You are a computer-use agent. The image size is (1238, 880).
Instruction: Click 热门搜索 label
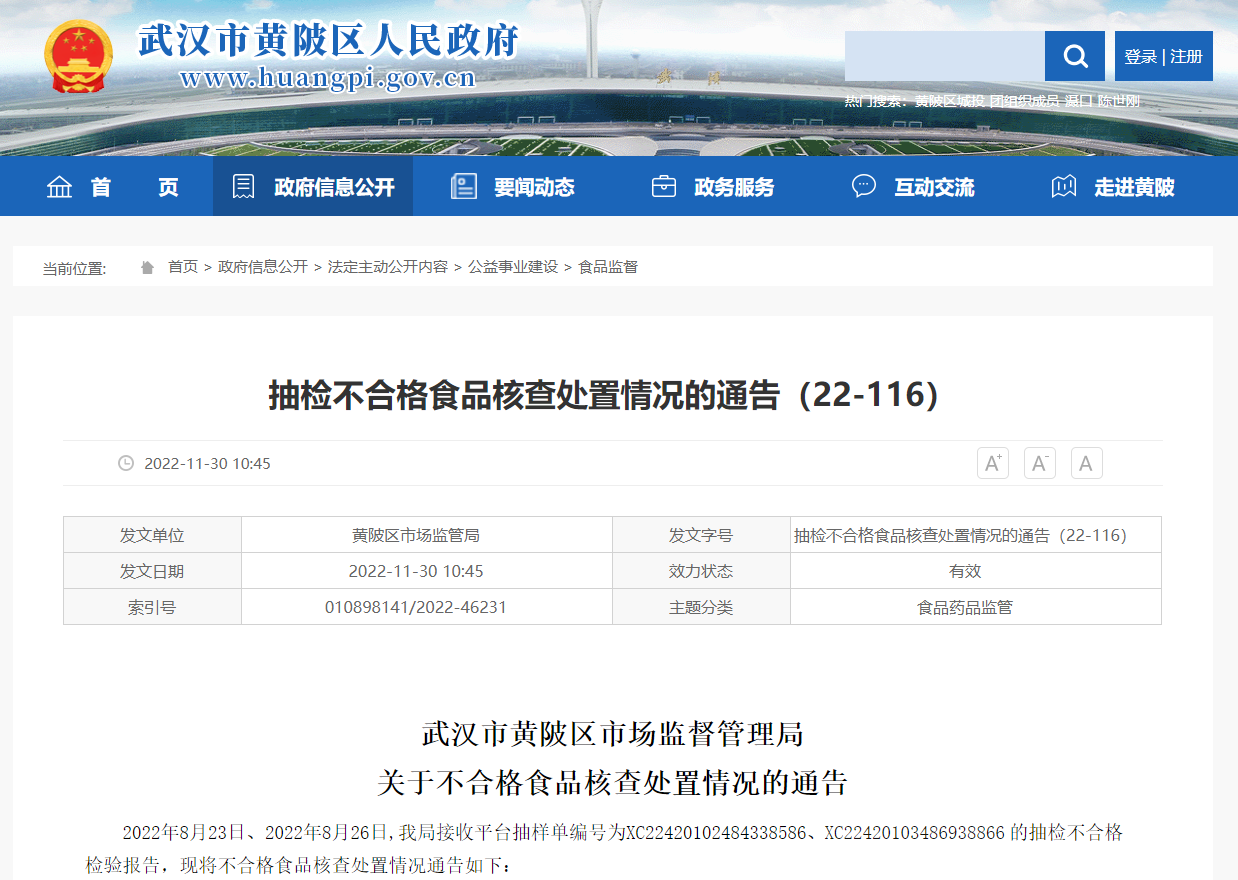pos(876,101)
